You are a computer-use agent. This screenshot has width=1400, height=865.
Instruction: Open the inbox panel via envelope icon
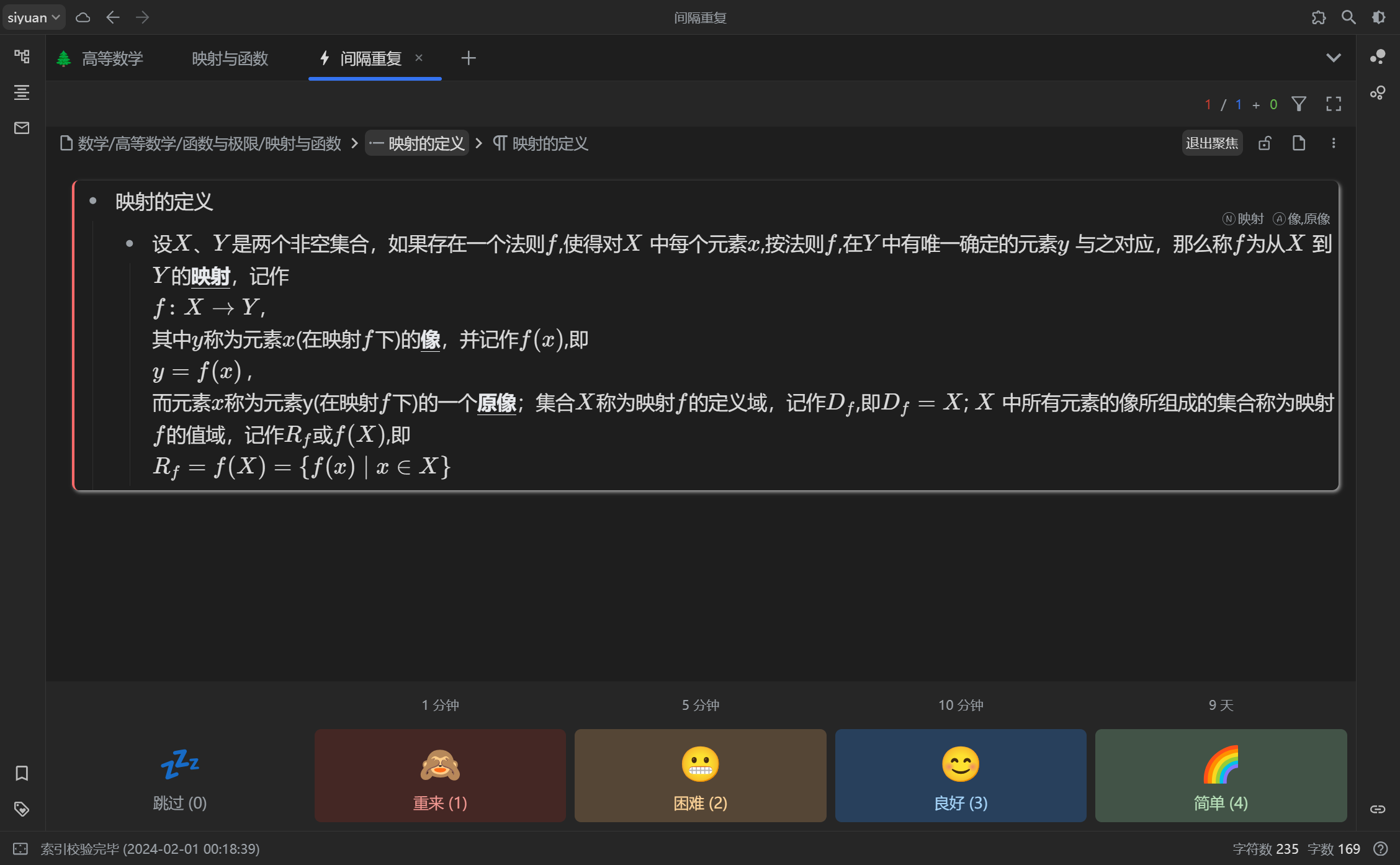point(22,128)
